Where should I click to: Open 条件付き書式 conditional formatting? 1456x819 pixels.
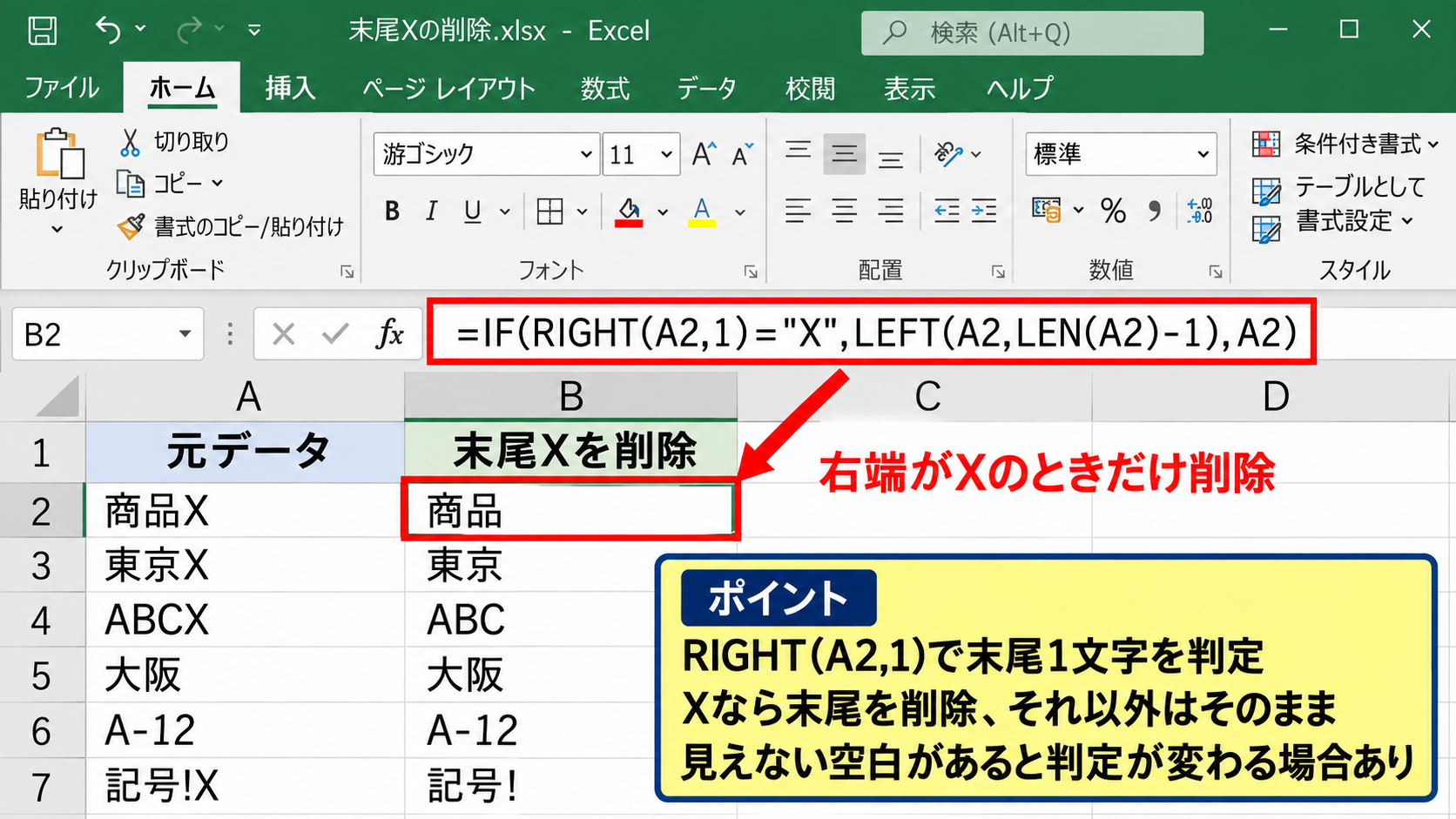click(x=1345, y=144)
